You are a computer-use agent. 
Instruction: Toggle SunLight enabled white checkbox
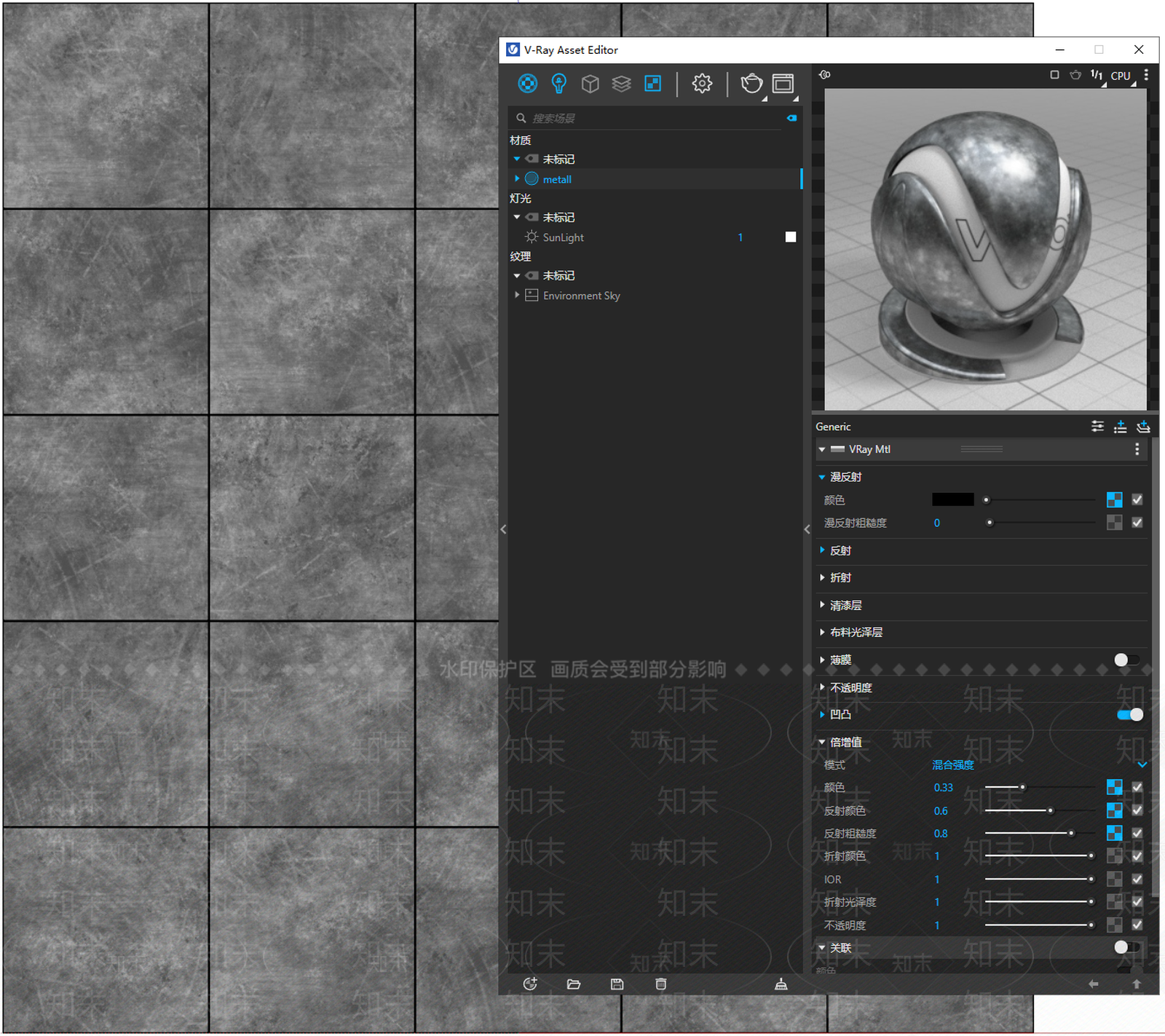point(791,237)
